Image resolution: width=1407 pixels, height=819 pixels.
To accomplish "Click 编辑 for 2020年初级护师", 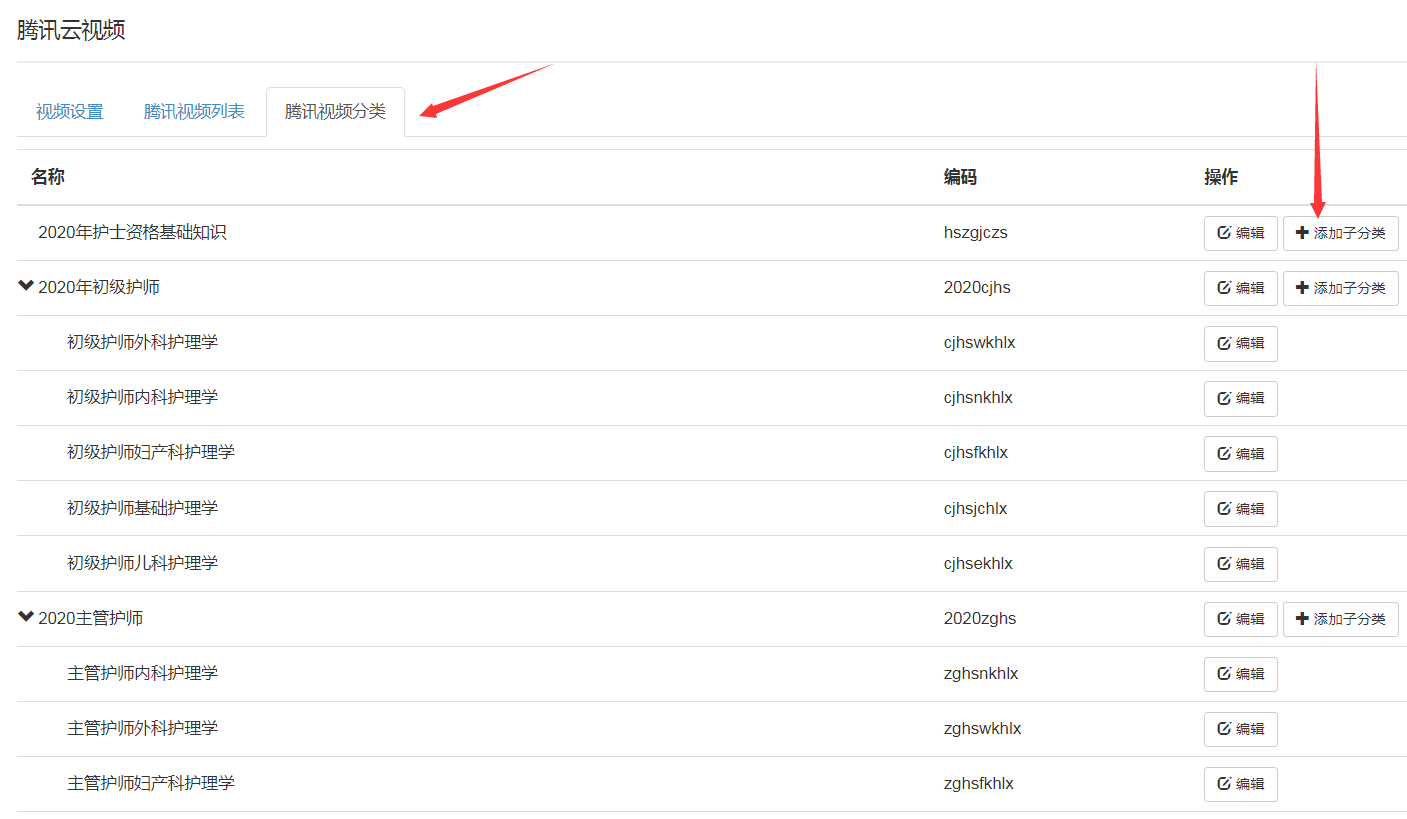I will pos(1240,288).
